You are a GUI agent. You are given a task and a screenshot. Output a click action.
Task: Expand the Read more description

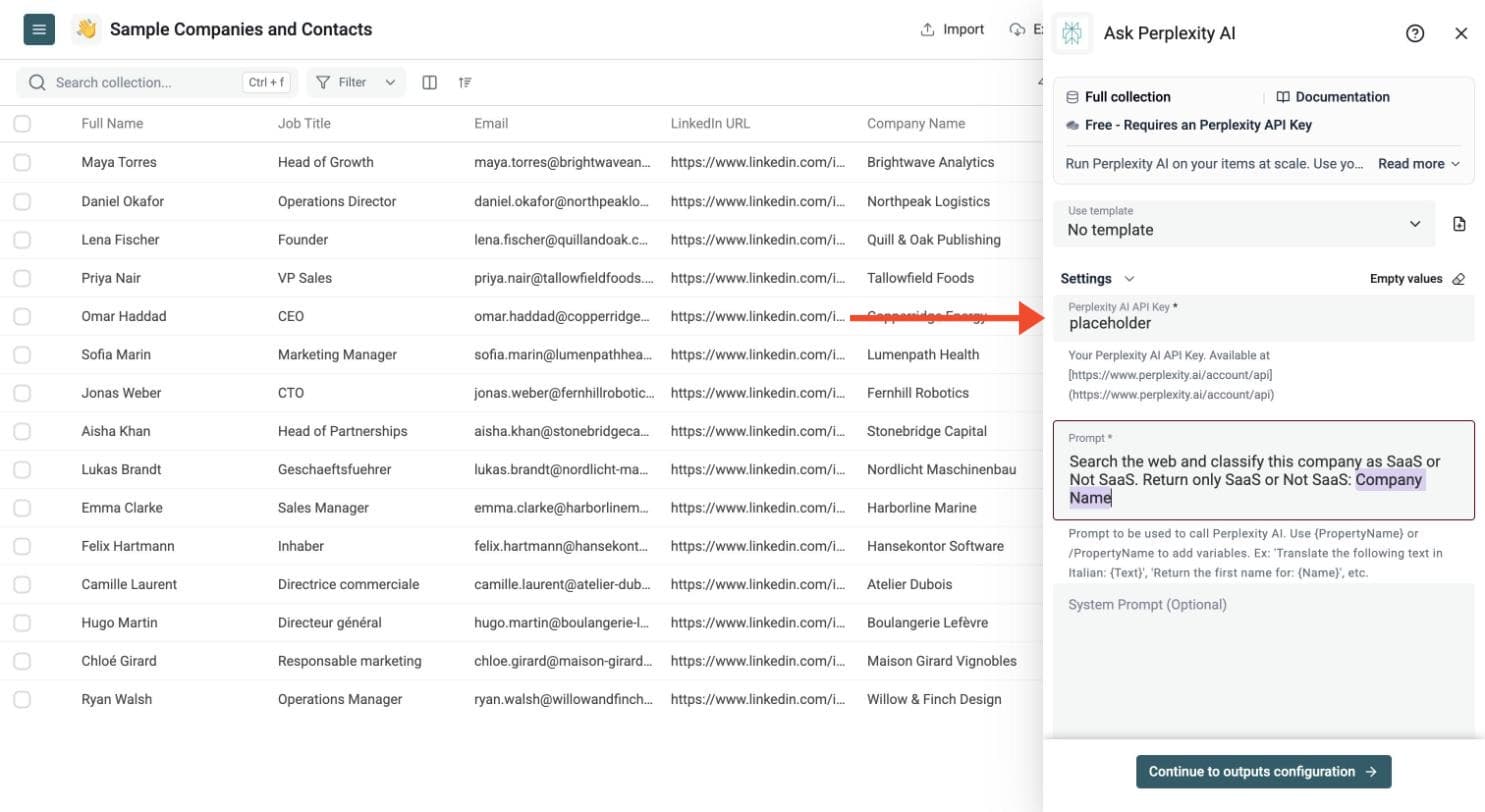point(1419,164)
